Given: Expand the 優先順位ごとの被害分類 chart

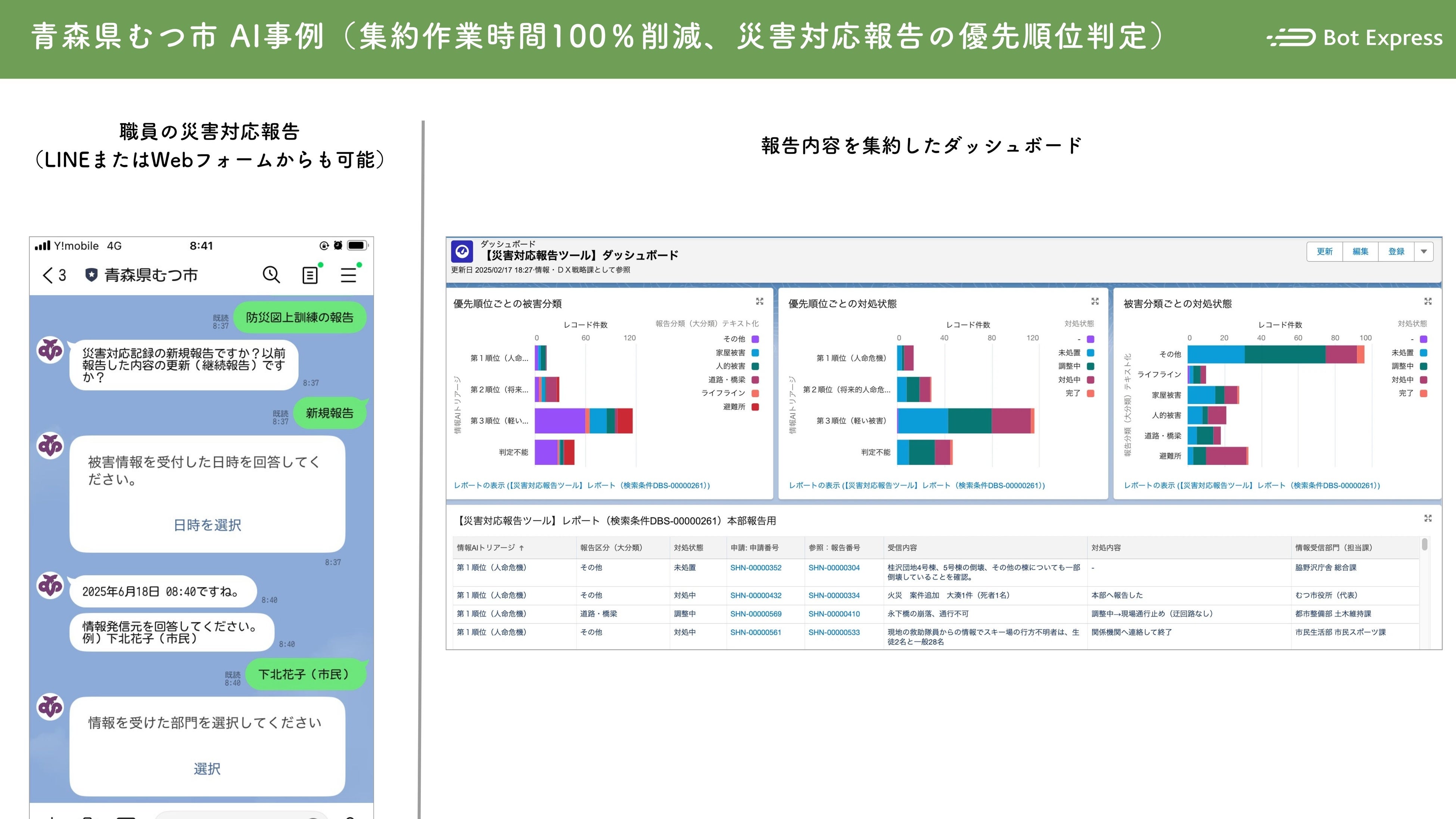Looking at the screenshot, I should coord(760,301).
